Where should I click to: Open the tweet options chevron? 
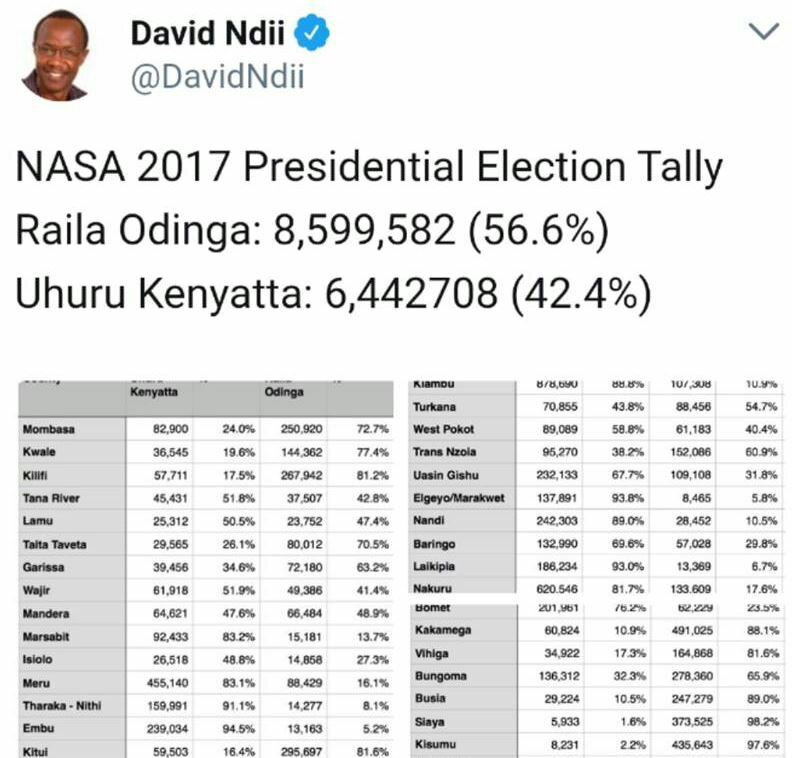763,32
